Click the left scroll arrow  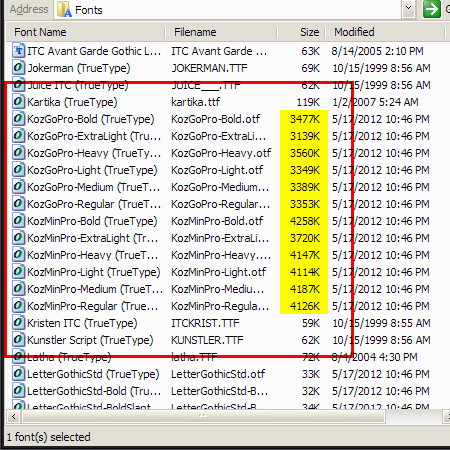(14, 416)
